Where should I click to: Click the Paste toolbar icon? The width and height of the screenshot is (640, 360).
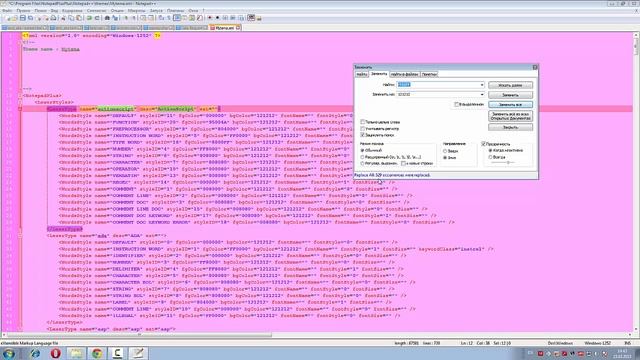(x=79, y=18)
